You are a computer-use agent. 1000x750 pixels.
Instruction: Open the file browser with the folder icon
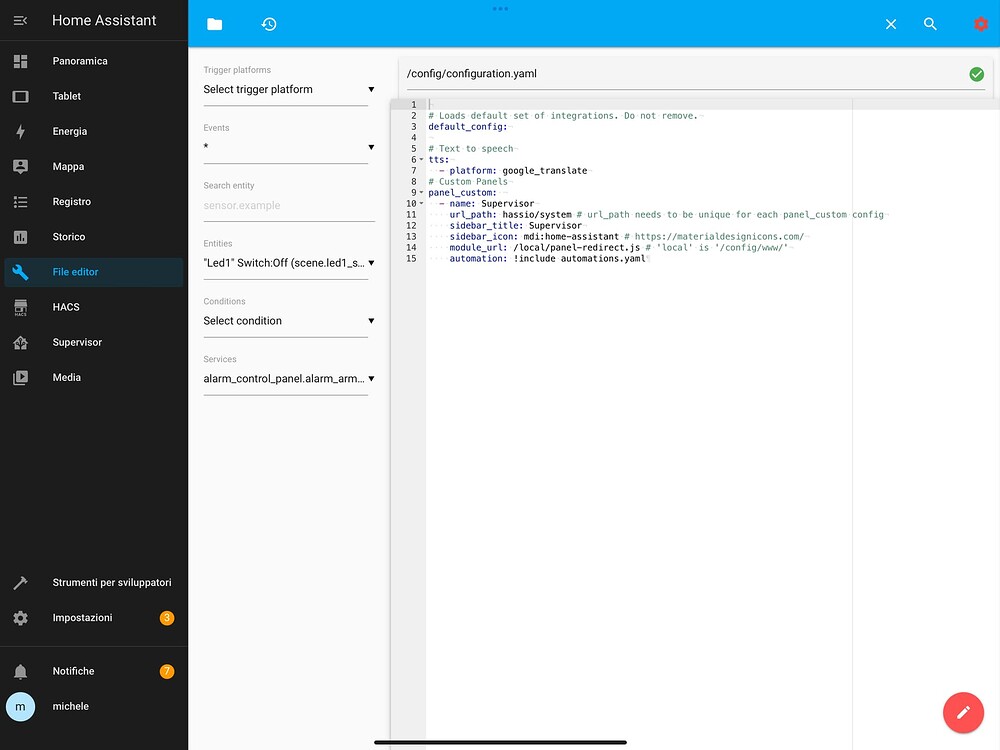click(214, 23)
